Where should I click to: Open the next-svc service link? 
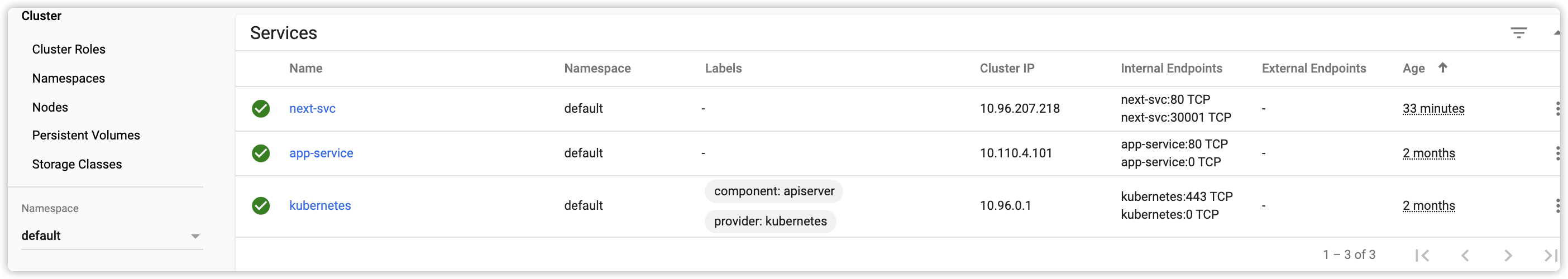(312, 109)
